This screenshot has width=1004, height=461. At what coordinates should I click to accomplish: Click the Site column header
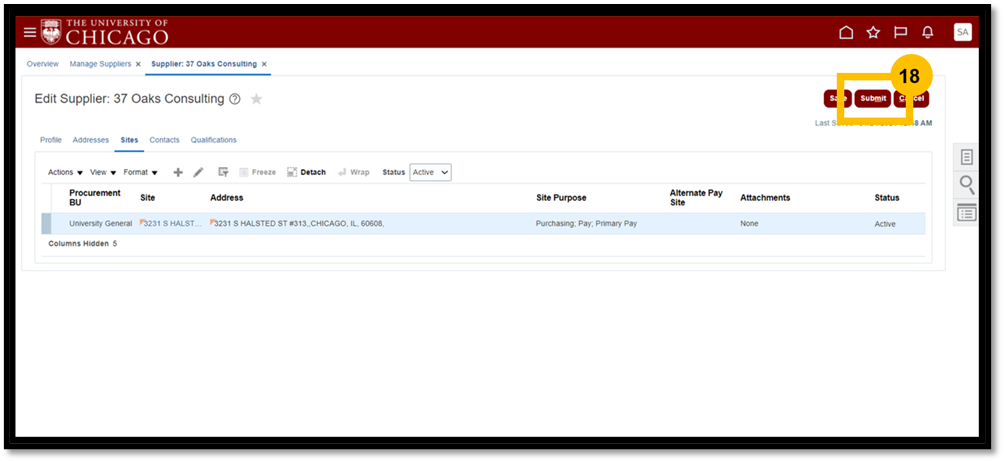pos(147,198)
